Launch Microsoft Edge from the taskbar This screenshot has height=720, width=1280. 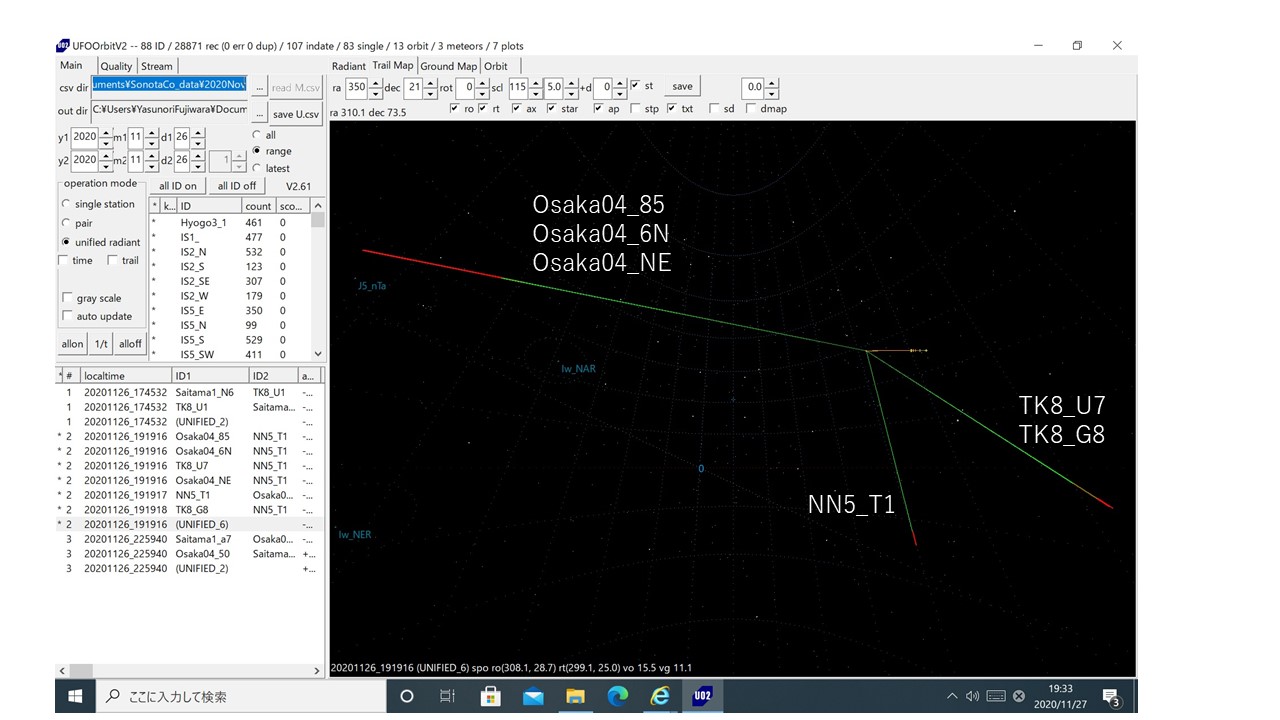[x=618, y=695]
